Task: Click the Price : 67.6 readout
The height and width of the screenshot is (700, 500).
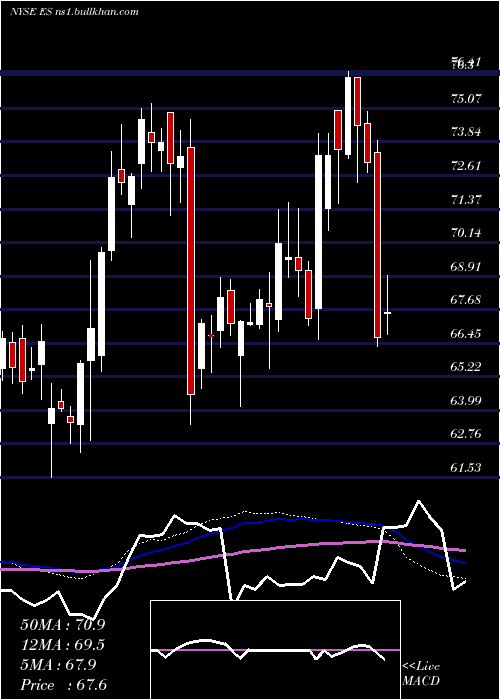Action: click(63, 685)
